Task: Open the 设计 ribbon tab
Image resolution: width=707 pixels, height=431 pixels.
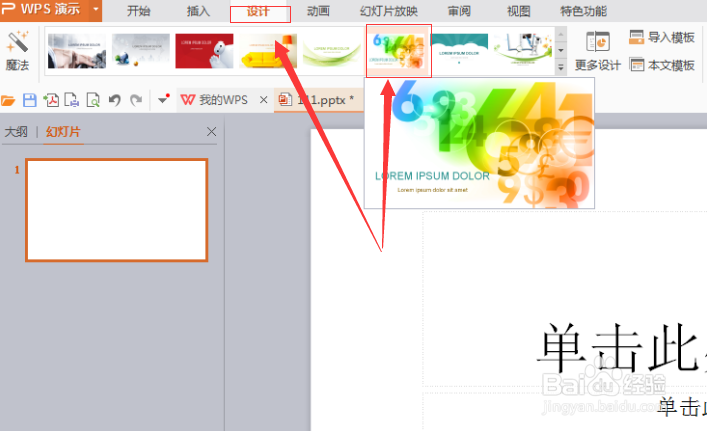Action: tap(260, 12)
